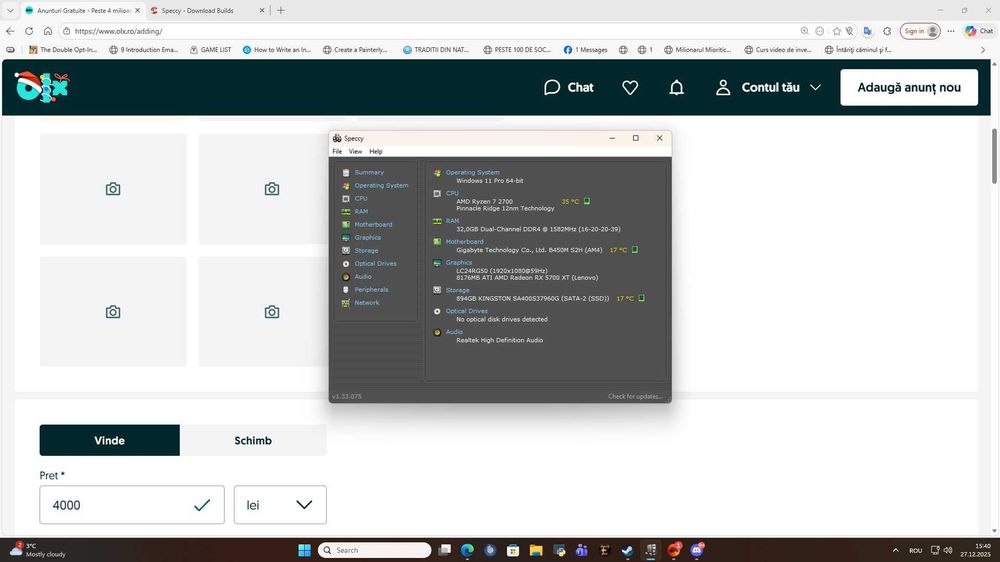The width and height of the screenshot is (1000, 562).
Task: Click the motherboard temperature indicator icon
Action: (635, 249)
